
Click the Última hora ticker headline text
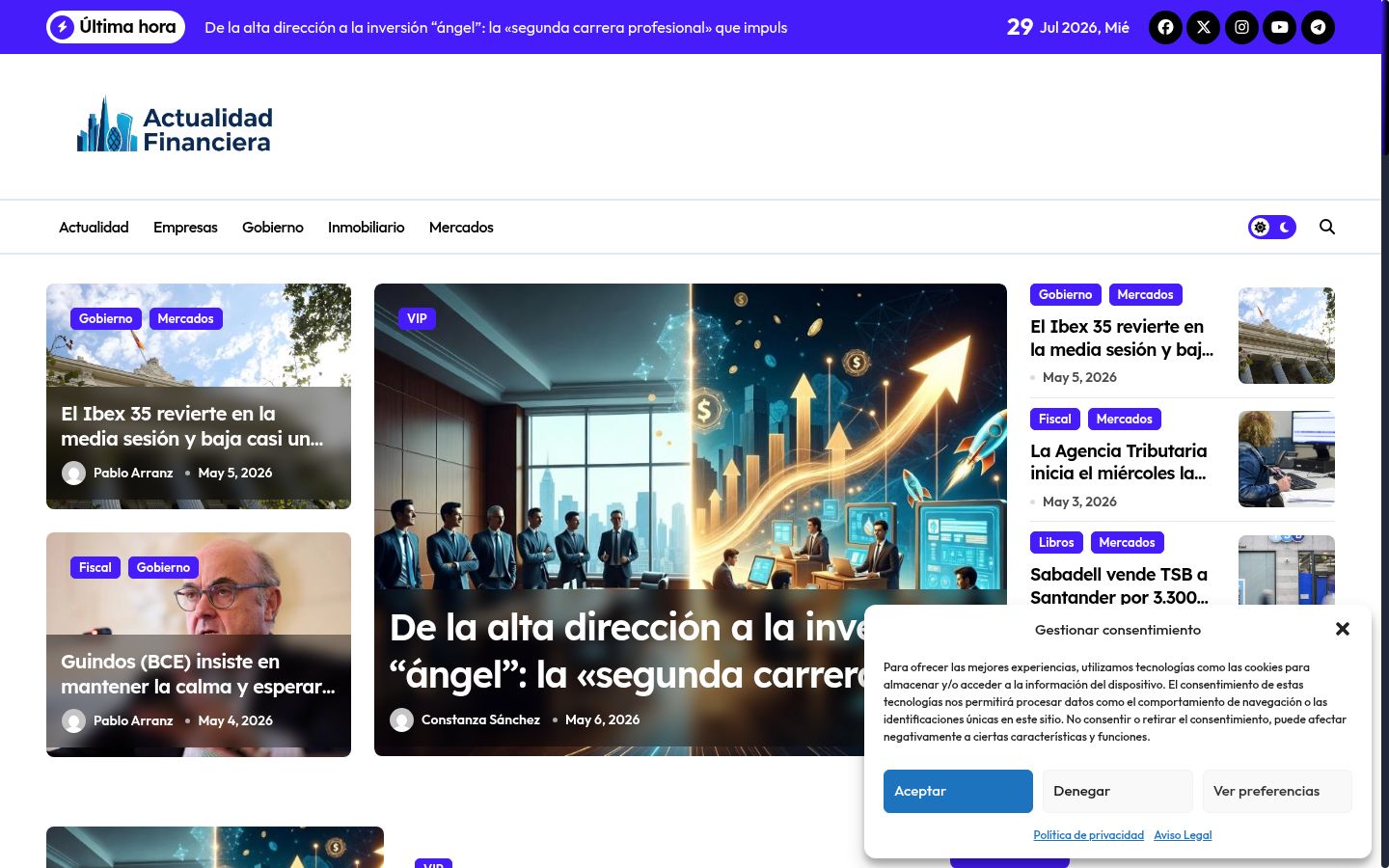tap(496, 28)
